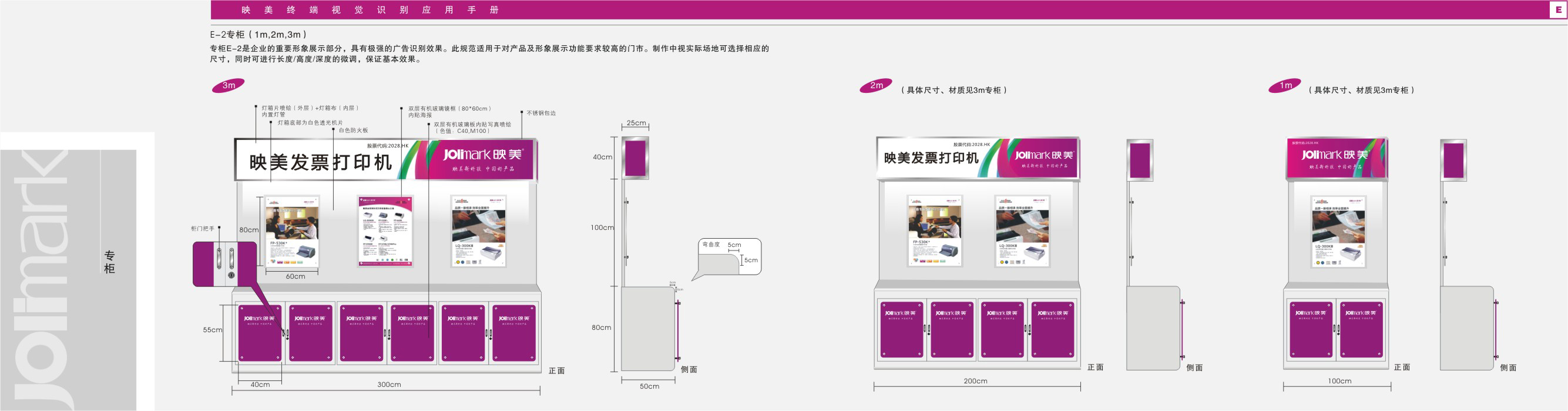Click the purple lightbox on the 2m side view
The width and height of the screenshot is (1568, 411).
click(1140, 161)
